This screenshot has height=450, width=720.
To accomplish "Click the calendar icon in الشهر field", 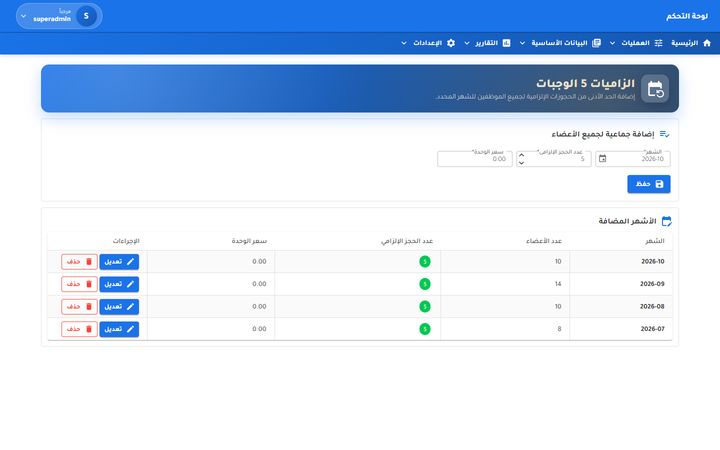I will pyautogui.click(x=602, y=159).
